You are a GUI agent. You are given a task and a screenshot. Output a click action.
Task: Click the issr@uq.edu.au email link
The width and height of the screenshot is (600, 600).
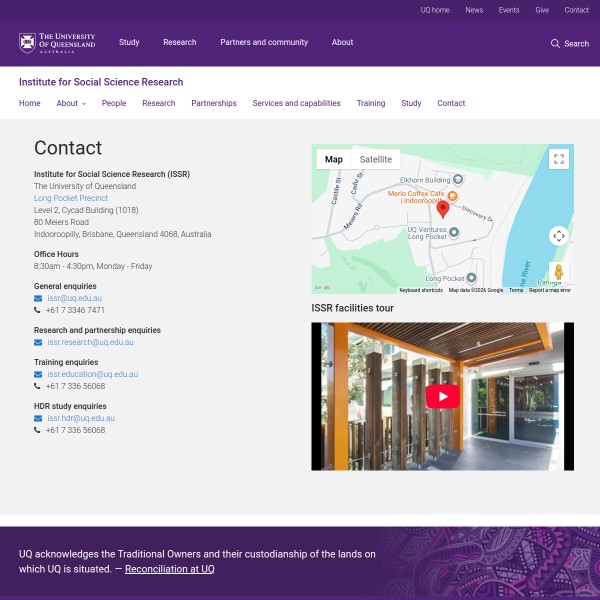74,298
